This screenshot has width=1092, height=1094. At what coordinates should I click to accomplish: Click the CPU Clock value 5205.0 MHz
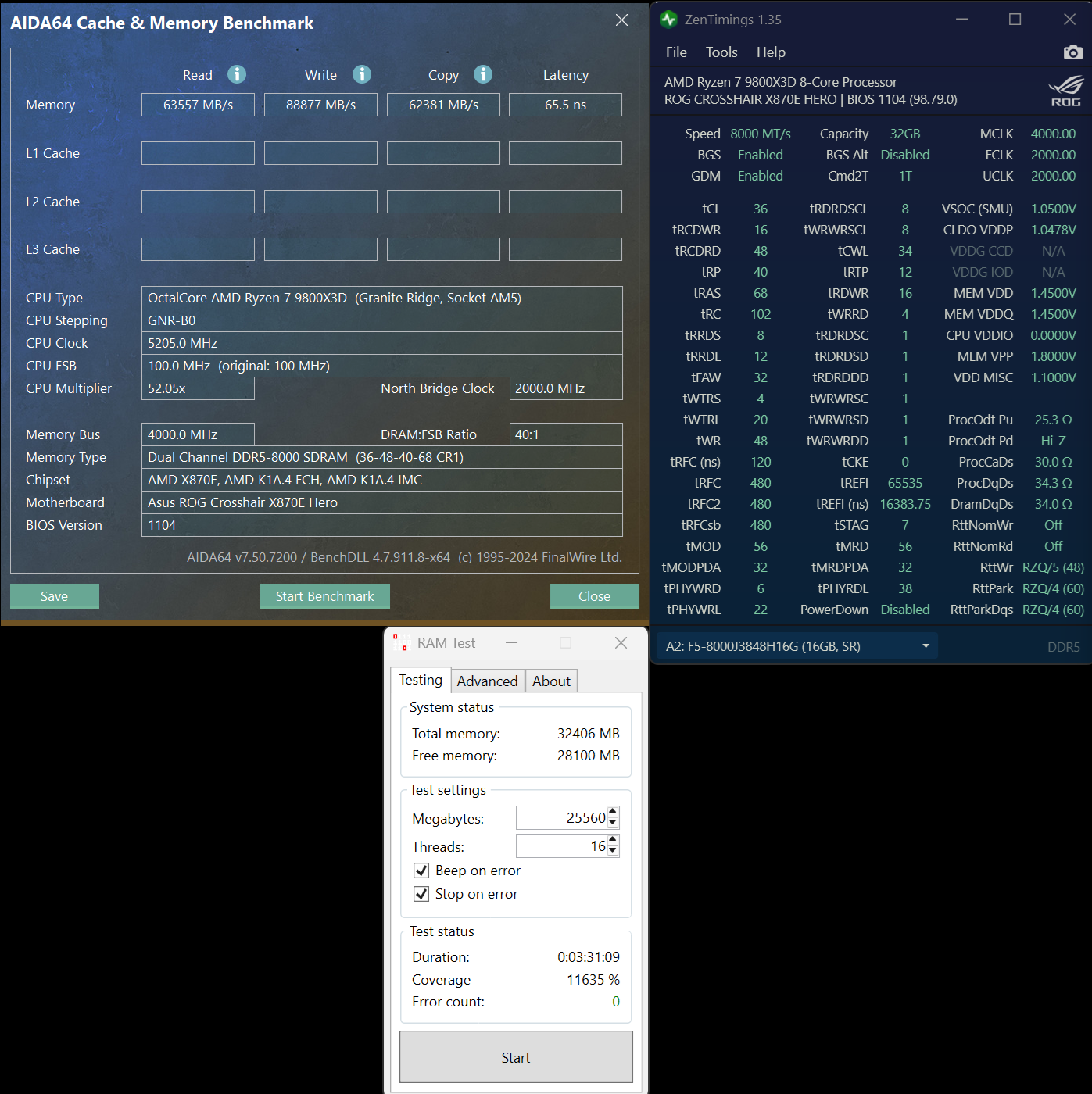click(x=382, y=343)
